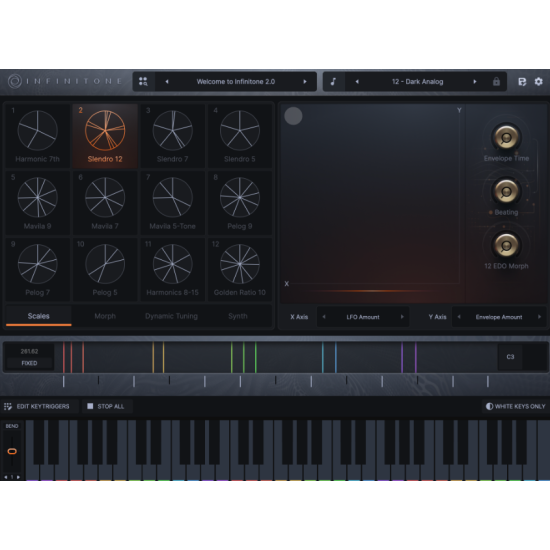The width and height of the screenshot is (550, 550).
Task: Toggle the FIXED reference button
Action: click(x=29, y=363)
